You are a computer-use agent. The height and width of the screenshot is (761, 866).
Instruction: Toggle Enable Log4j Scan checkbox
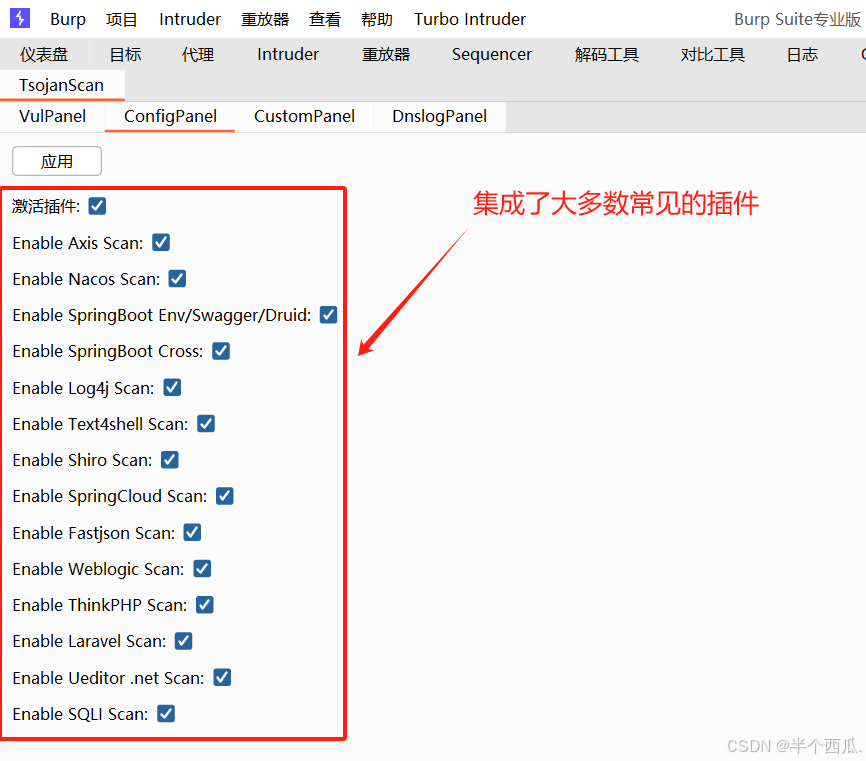tap(172, 388)
